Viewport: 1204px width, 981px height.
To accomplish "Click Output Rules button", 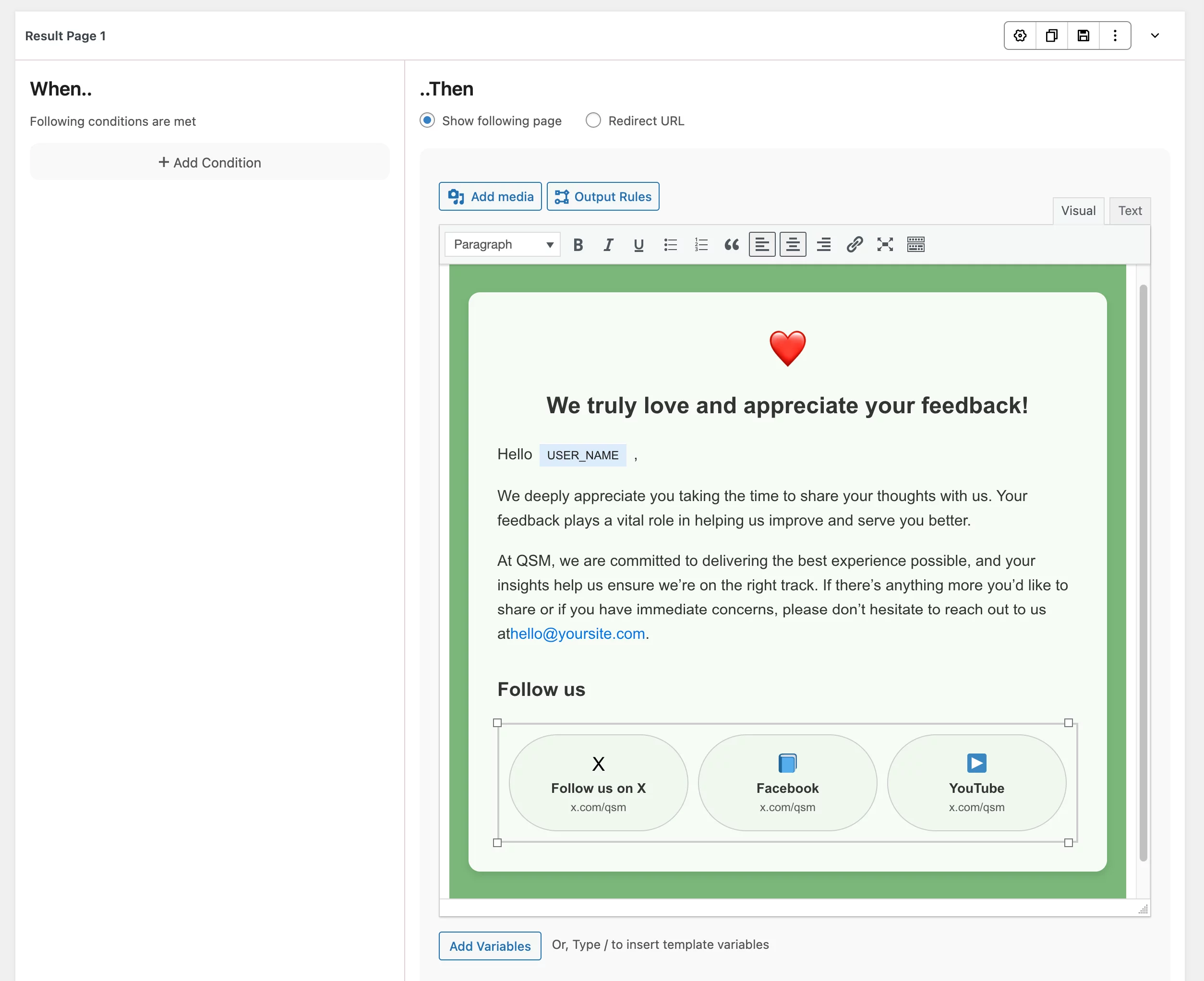I will (x=603, y=196).
